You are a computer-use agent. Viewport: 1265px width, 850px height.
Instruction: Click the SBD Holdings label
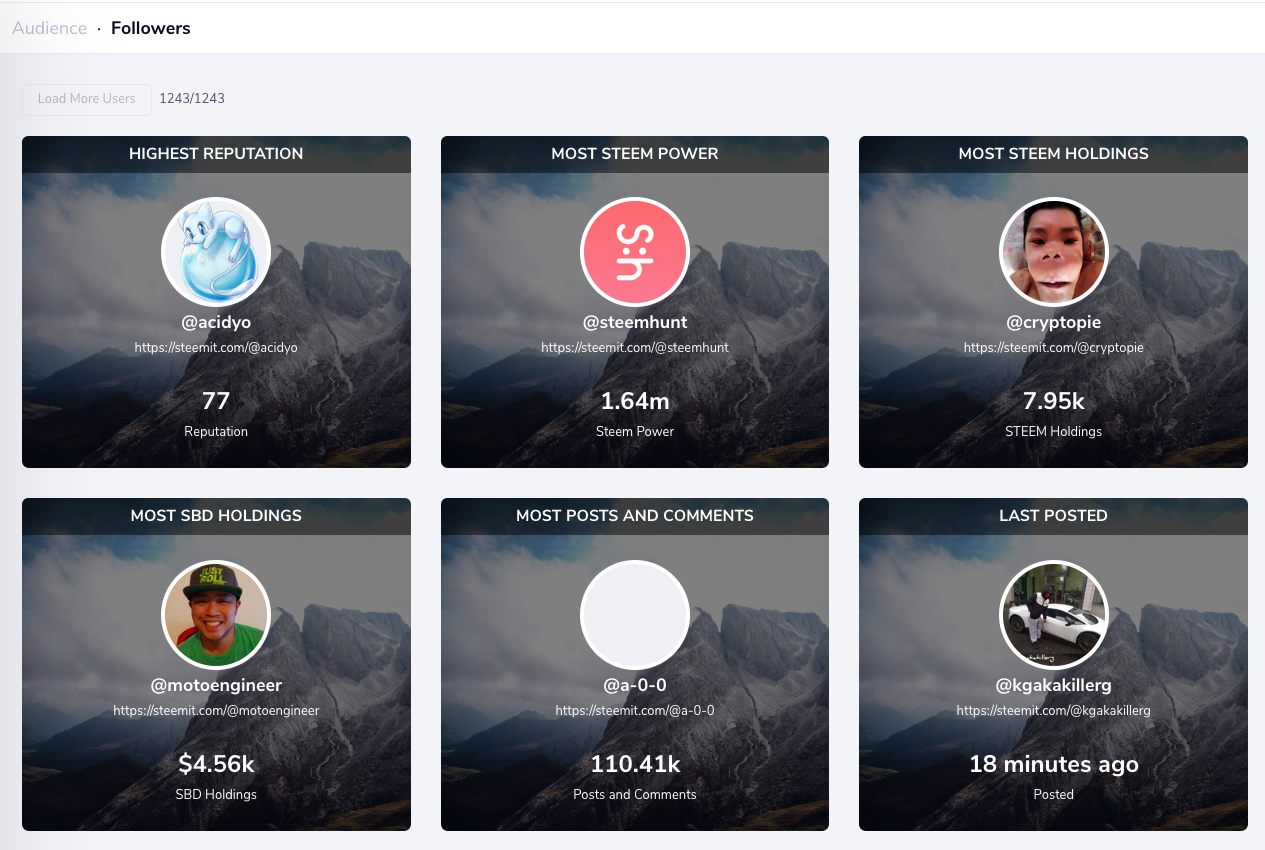click(216, 795)
